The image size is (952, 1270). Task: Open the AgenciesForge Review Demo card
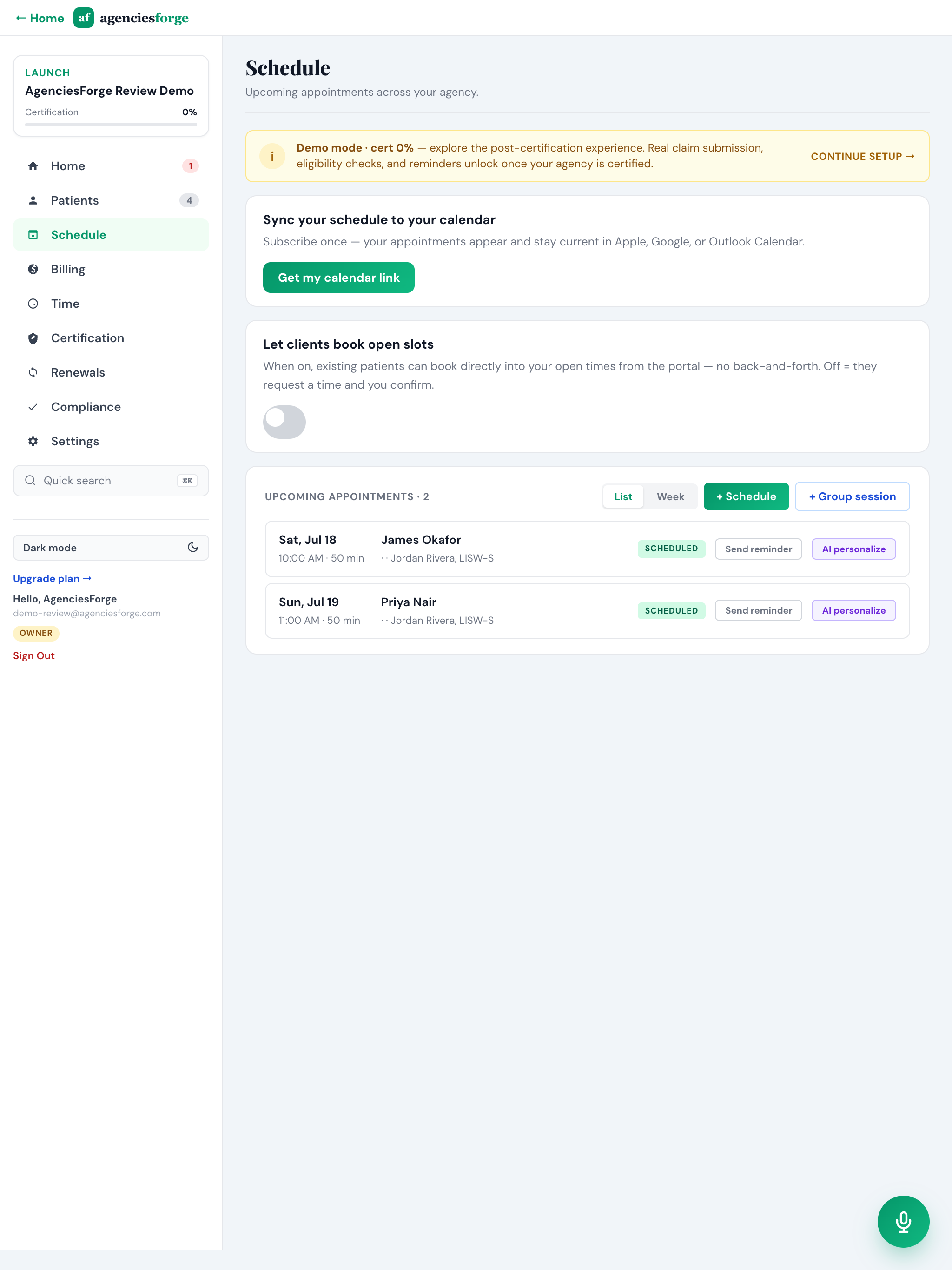[x=111, y=96]
